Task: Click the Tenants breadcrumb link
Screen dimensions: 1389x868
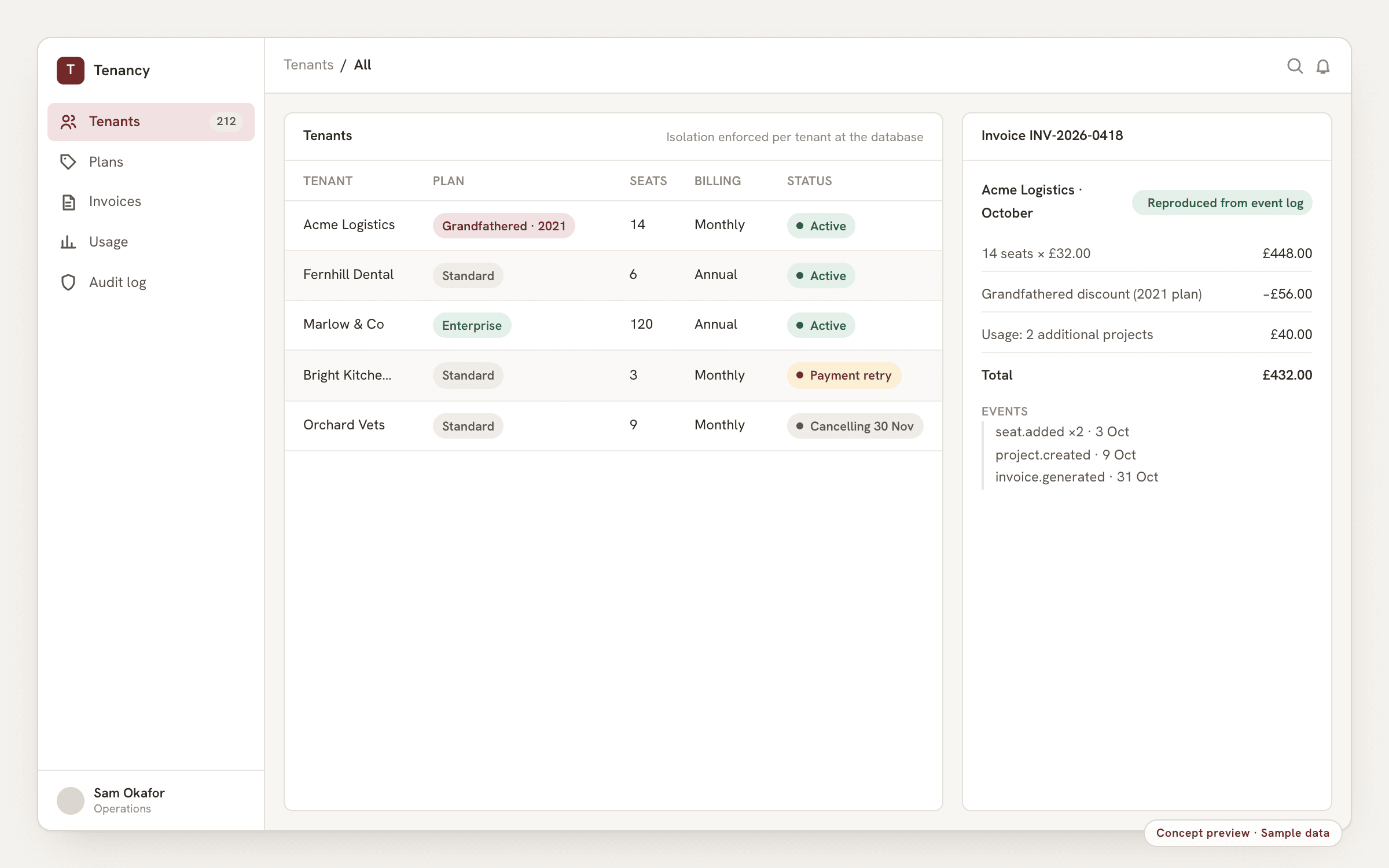Action: coord(308,65)
